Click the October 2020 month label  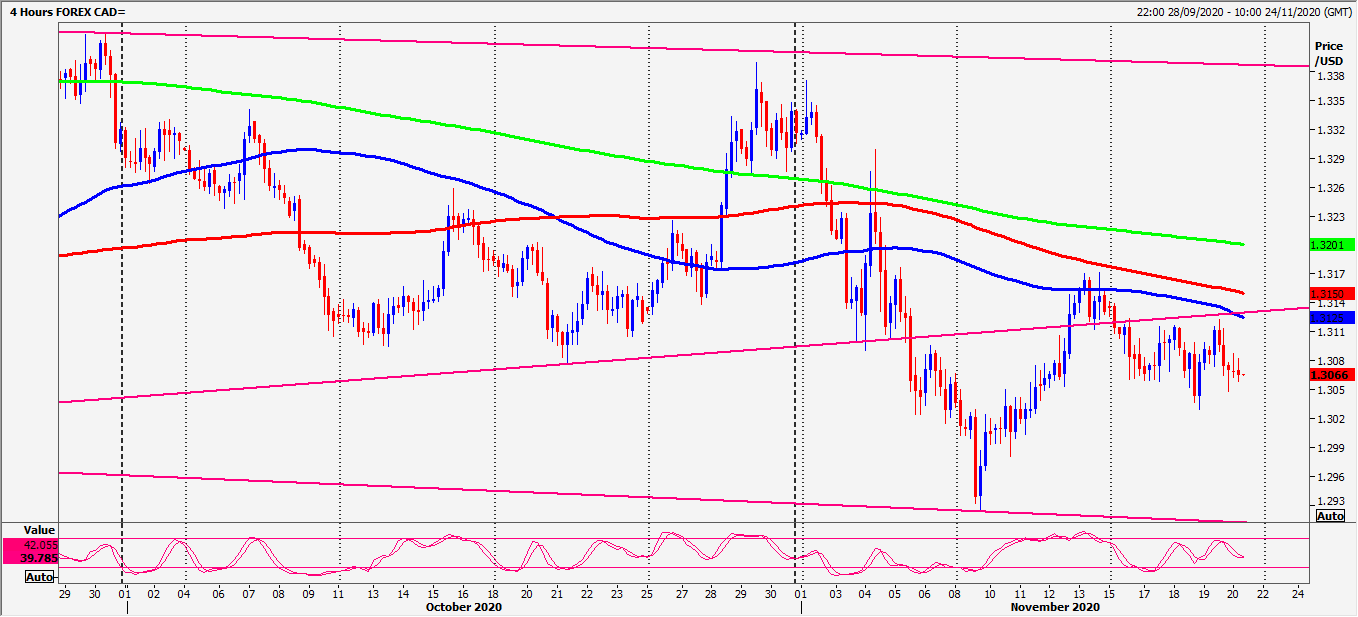pyautogui.click(x=464, y=607)
